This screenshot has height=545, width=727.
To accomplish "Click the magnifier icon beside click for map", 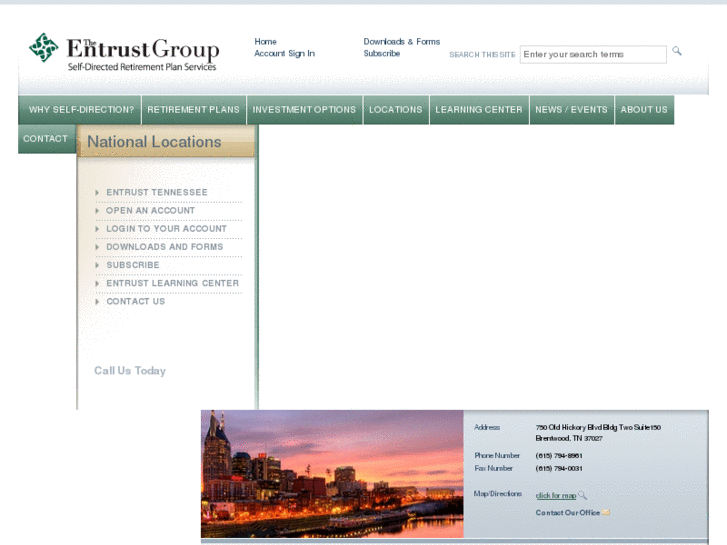I will tap(582, 495).
